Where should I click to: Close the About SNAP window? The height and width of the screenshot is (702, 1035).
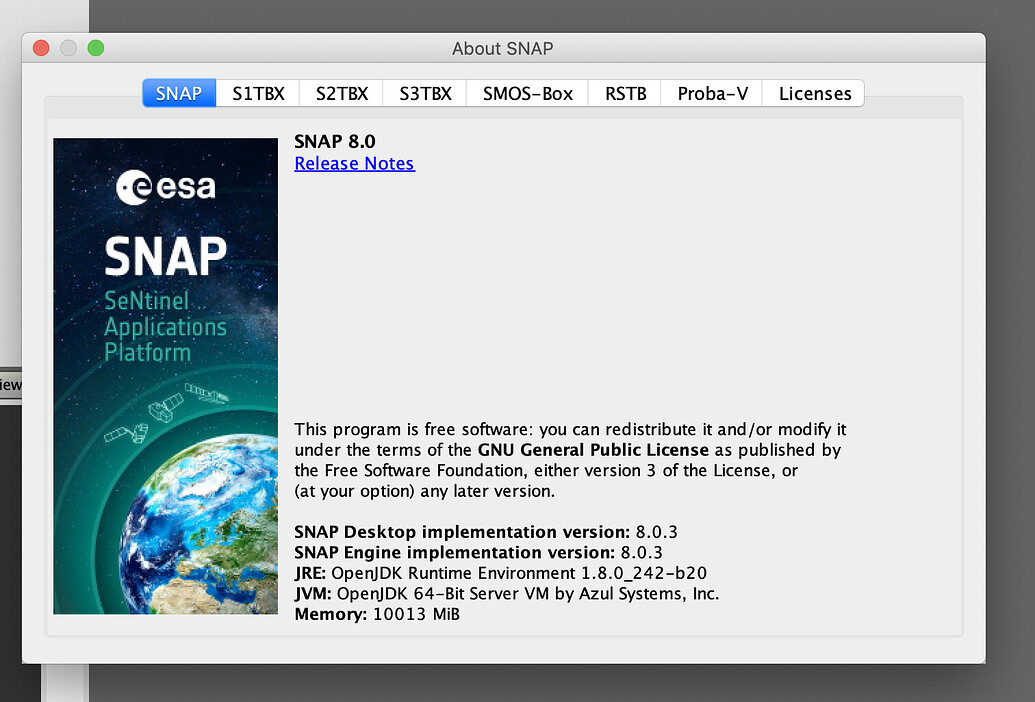pos(41,48)
